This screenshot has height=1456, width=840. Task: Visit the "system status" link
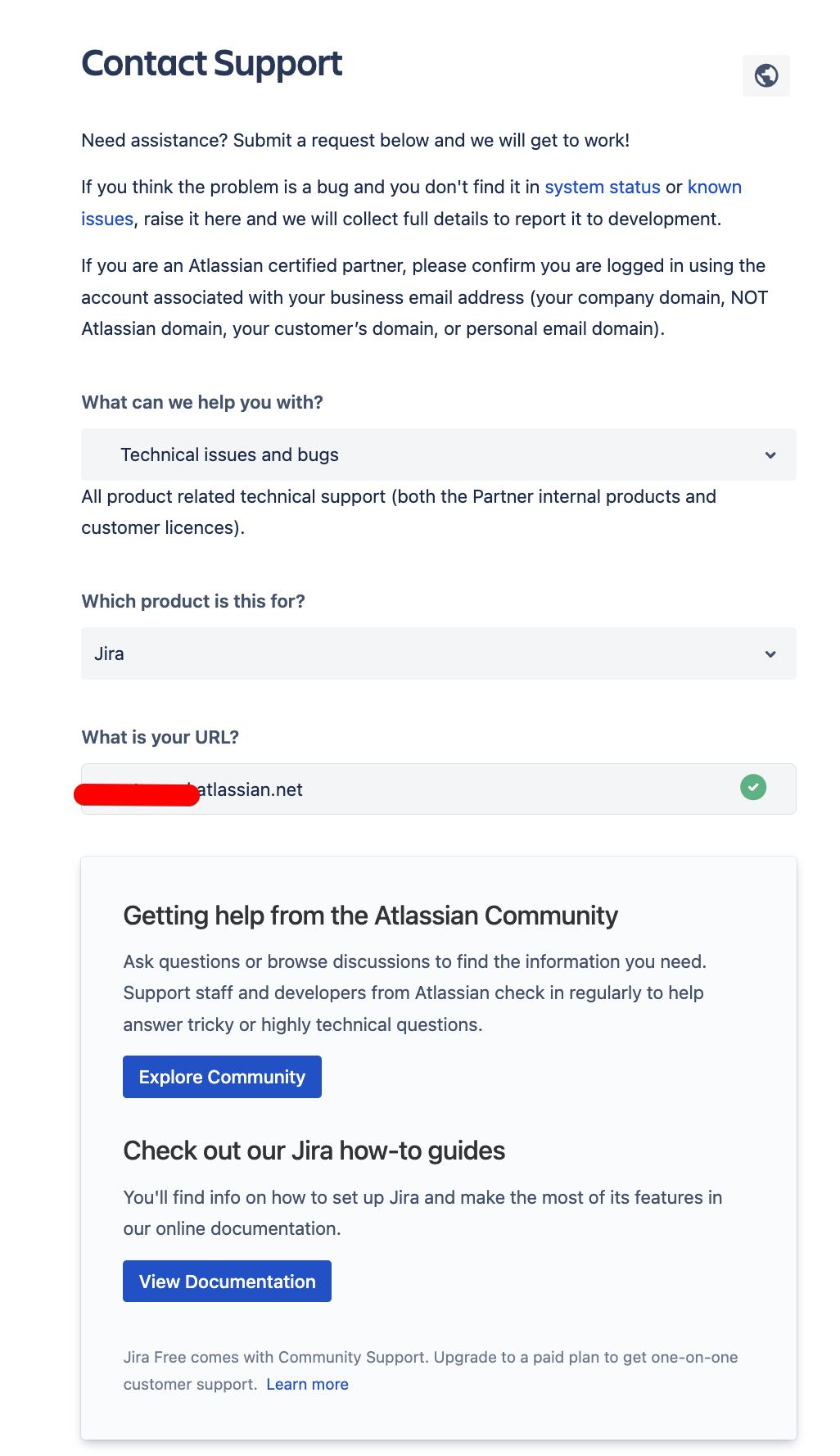[x=602, y=187]
